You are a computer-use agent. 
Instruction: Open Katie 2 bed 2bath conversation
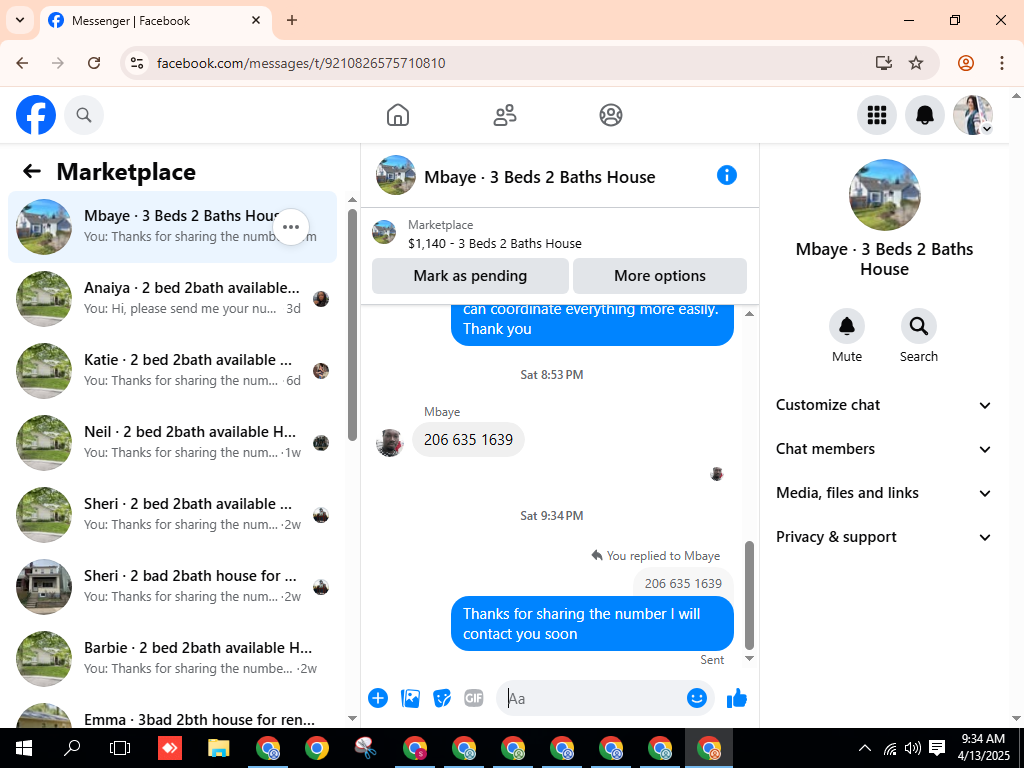tap(172, 370)
